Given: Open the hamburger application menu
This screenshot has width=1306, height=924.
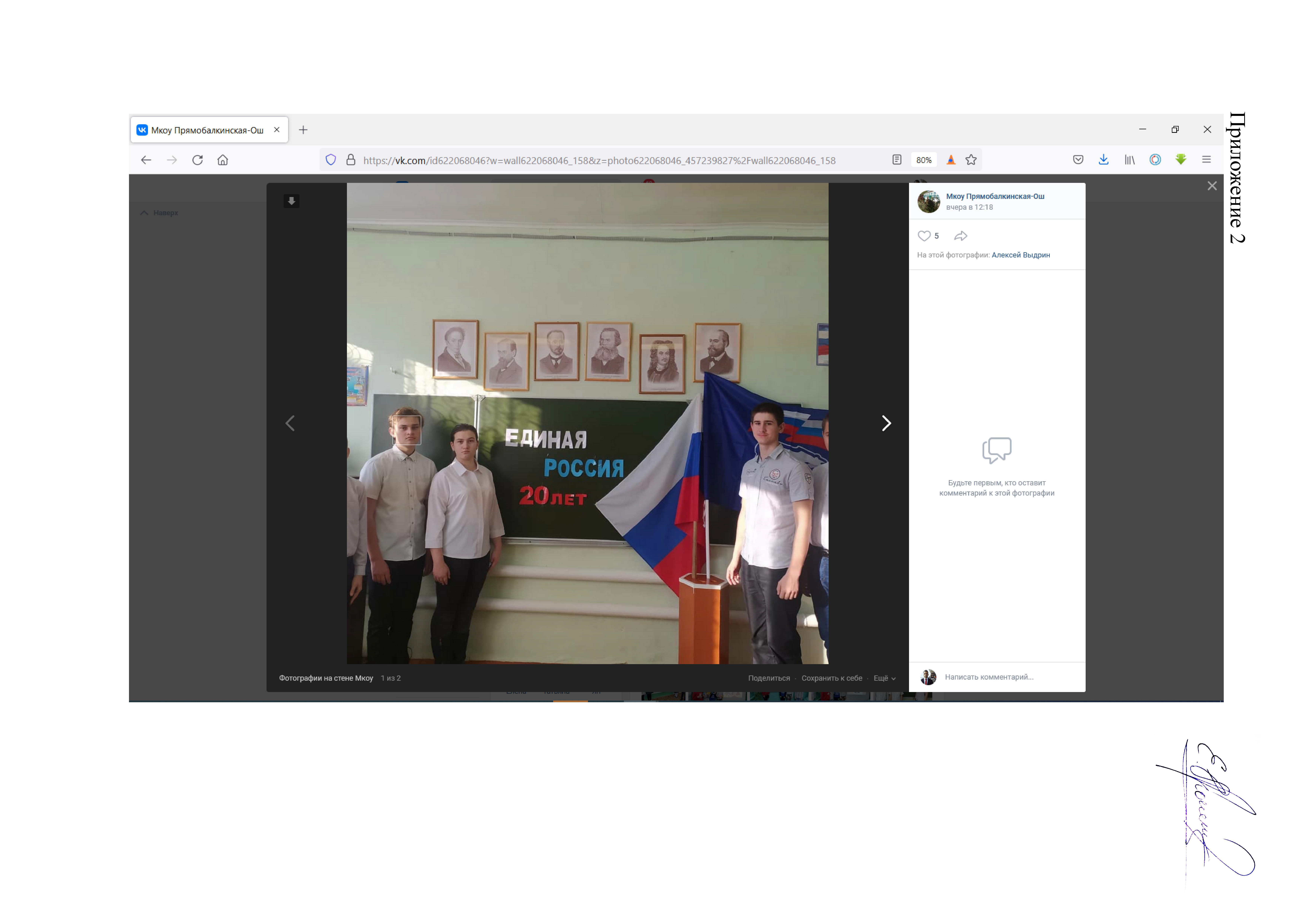Looking at the screenshot, I should pos(1206,160).
